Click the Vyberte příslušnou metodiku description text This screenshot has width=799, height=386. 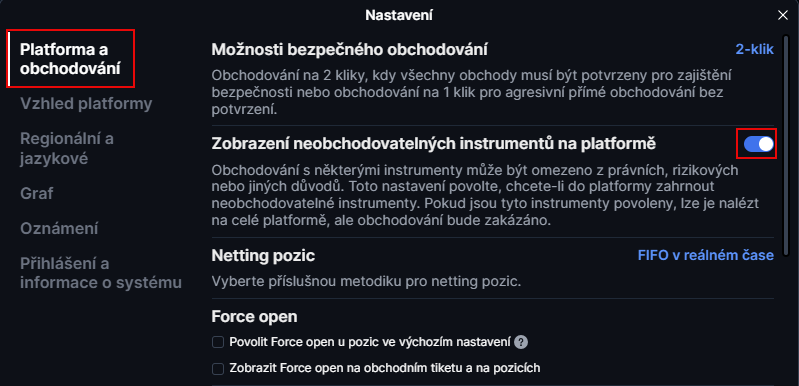(366, 281)
